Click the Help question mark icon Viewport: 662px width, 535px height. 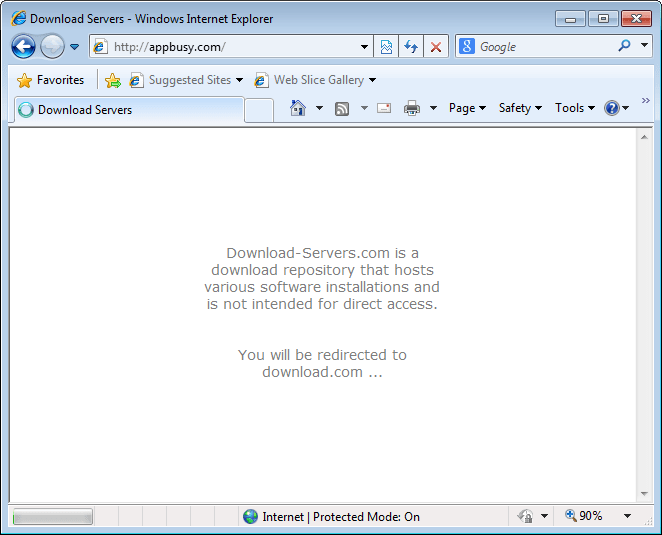612,108
